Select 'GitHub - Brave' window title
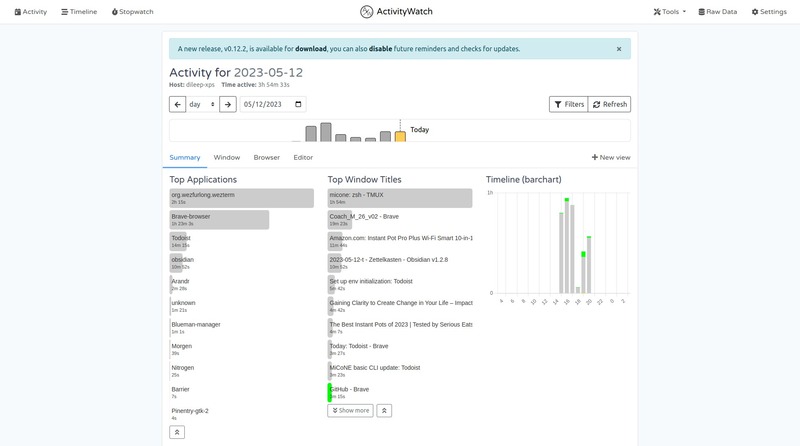Viewport: 800px width, 446px height. coord(400,392)
